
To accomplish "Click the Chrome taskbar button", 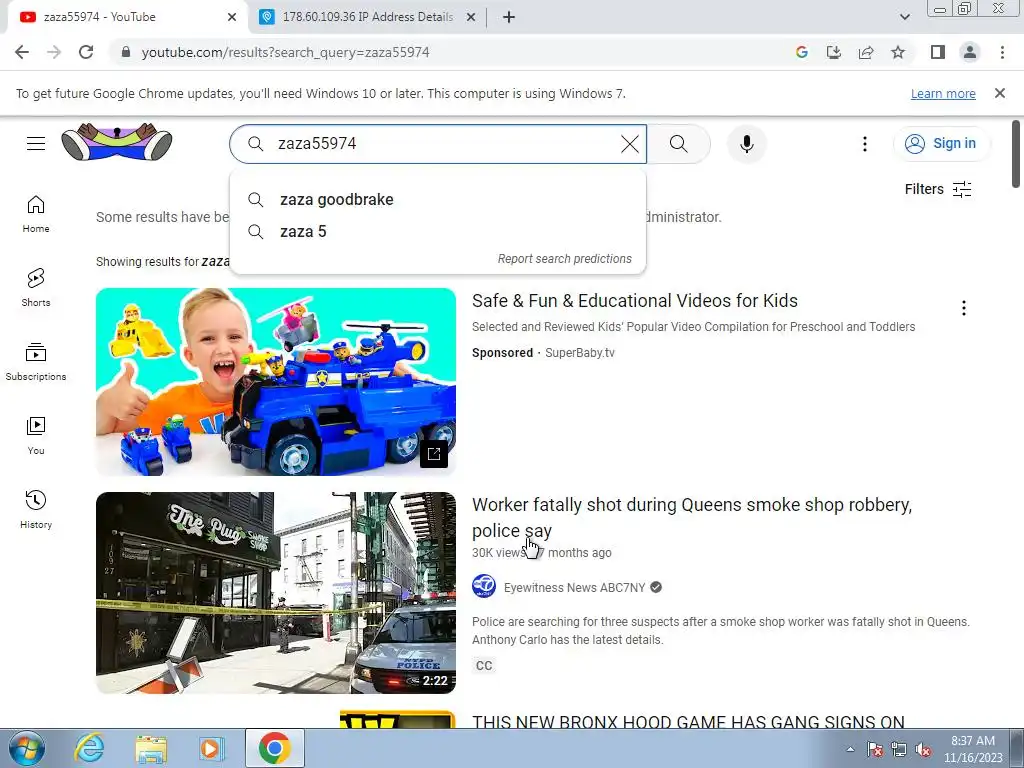I will click(x=274, y=748).
